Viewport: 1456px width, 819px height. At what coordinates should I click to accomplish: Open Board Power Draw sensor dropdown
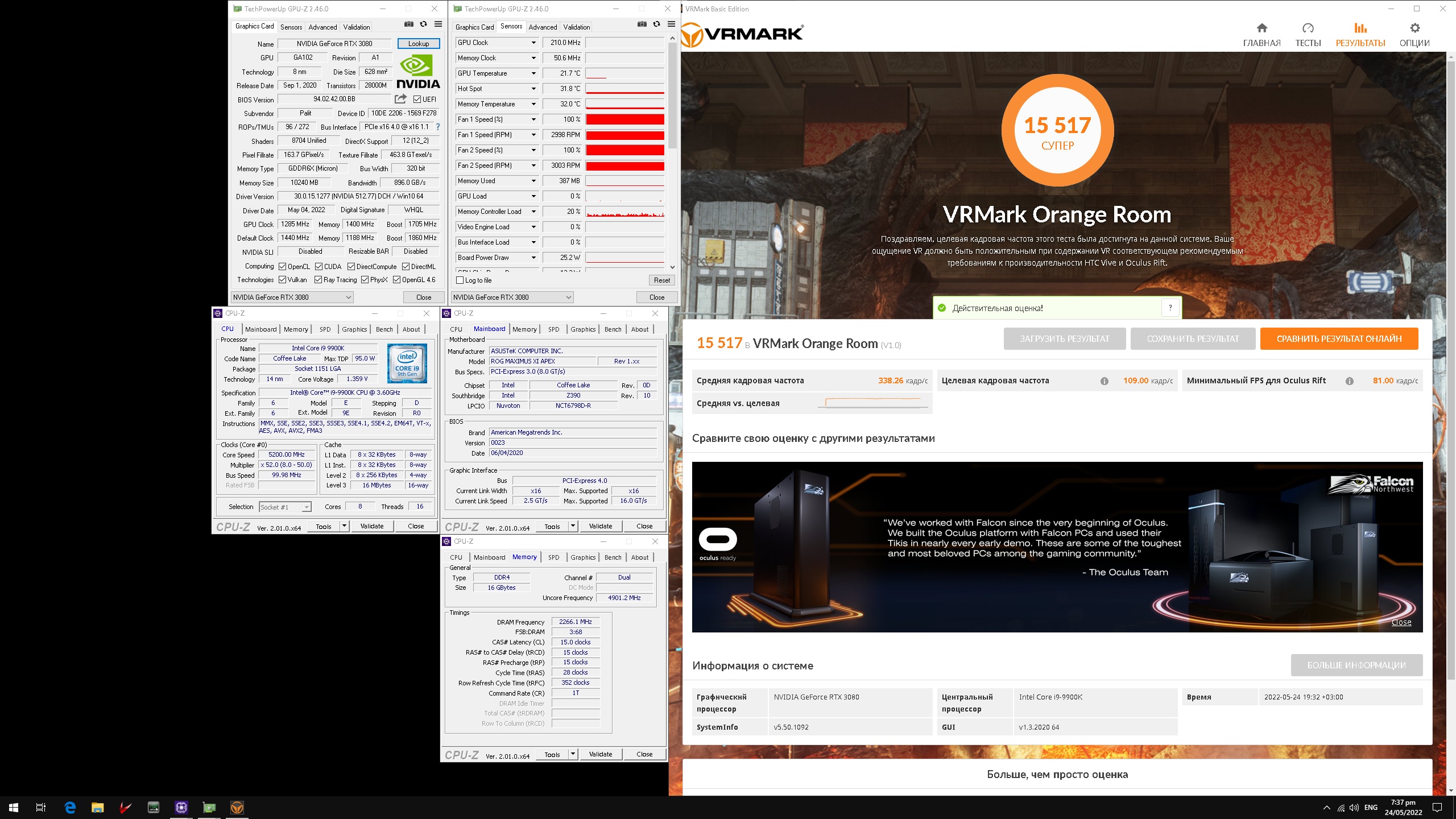[533, 258]
